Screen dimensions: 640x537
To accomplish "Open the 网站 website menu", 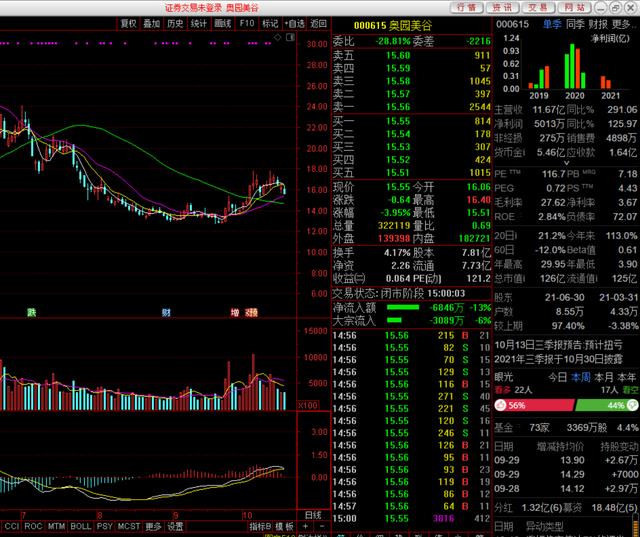I will coord(575,7).
